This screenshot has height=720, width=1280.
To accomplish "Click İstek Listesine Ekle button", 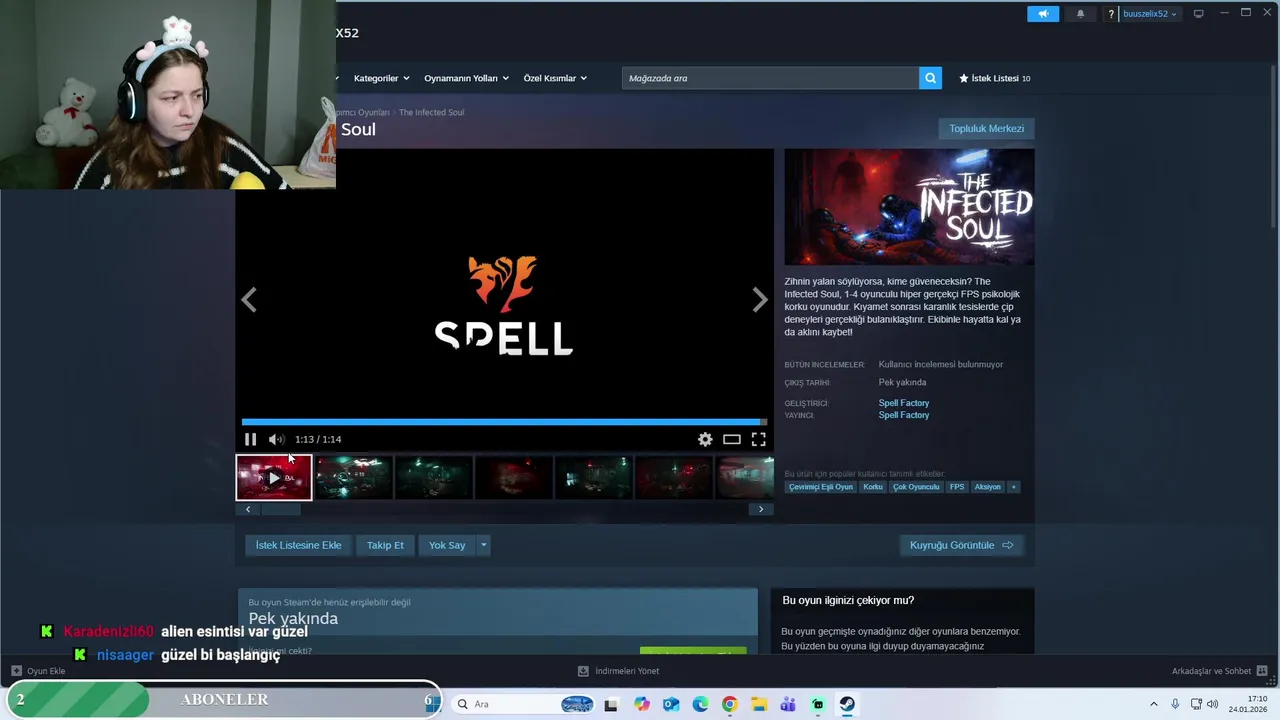I will pos(298,545).
